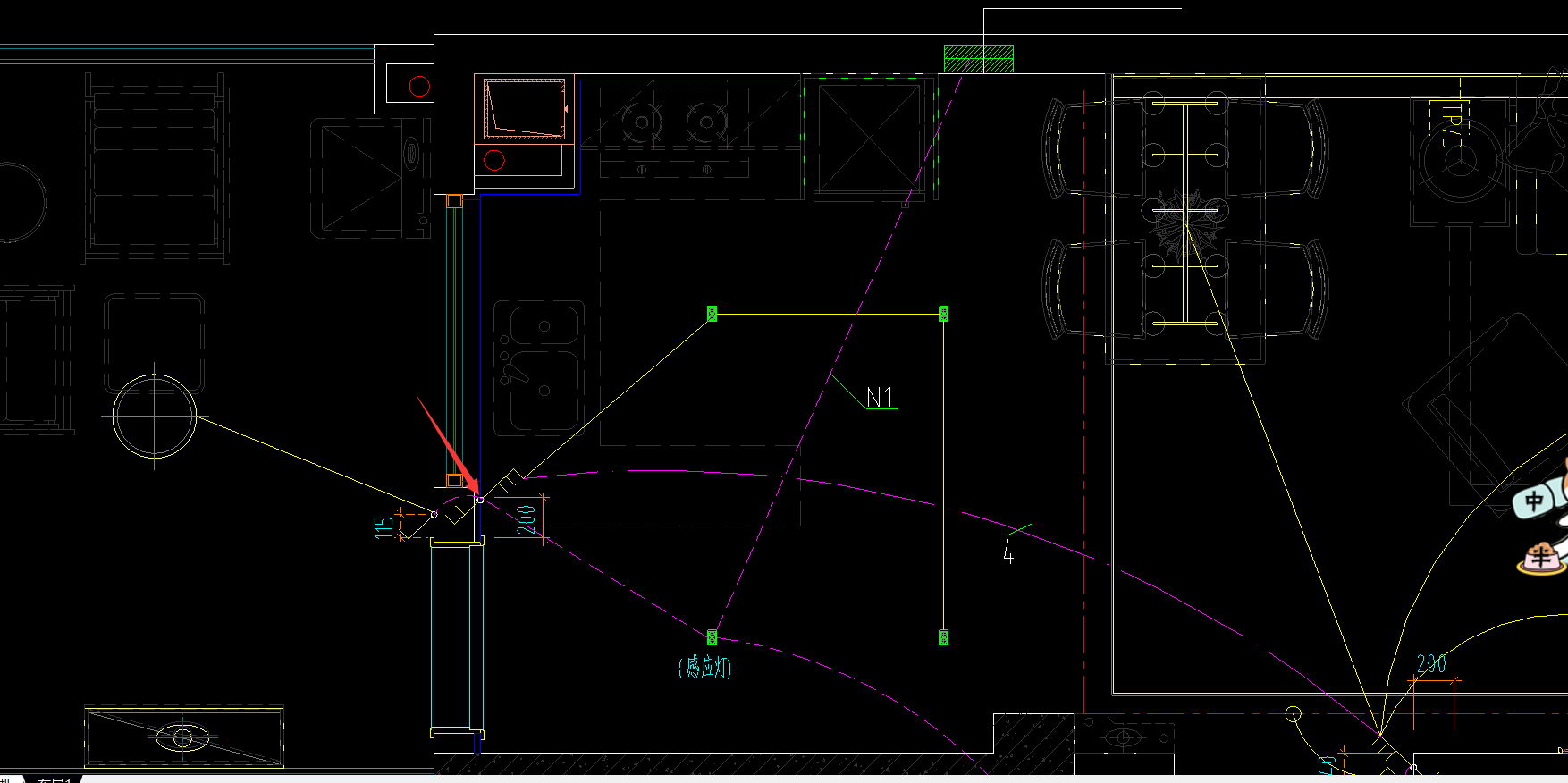This screenshot has width=1568, height=783.
Task: Select the left gas stove burner
Action: (642, 122)
